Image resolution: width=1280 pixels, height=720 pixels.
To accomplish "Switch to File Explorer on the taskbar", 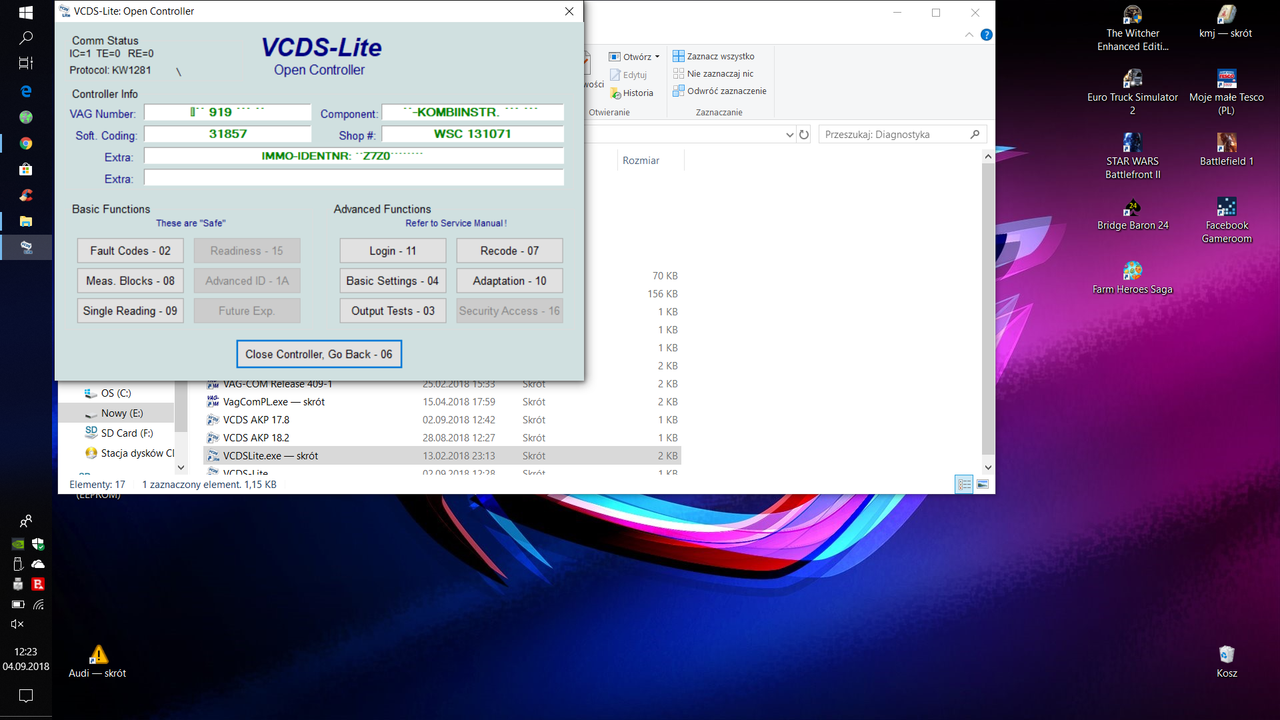I will [26, 221].
